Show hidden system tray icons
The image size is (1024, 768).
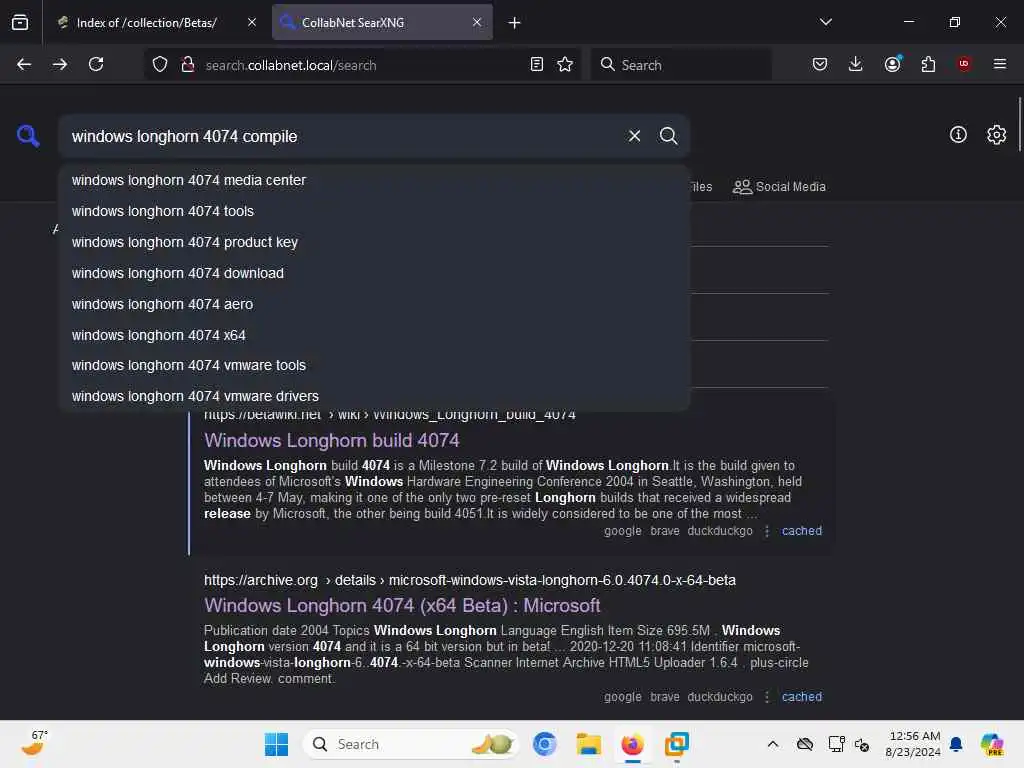(x=773, y=744)
